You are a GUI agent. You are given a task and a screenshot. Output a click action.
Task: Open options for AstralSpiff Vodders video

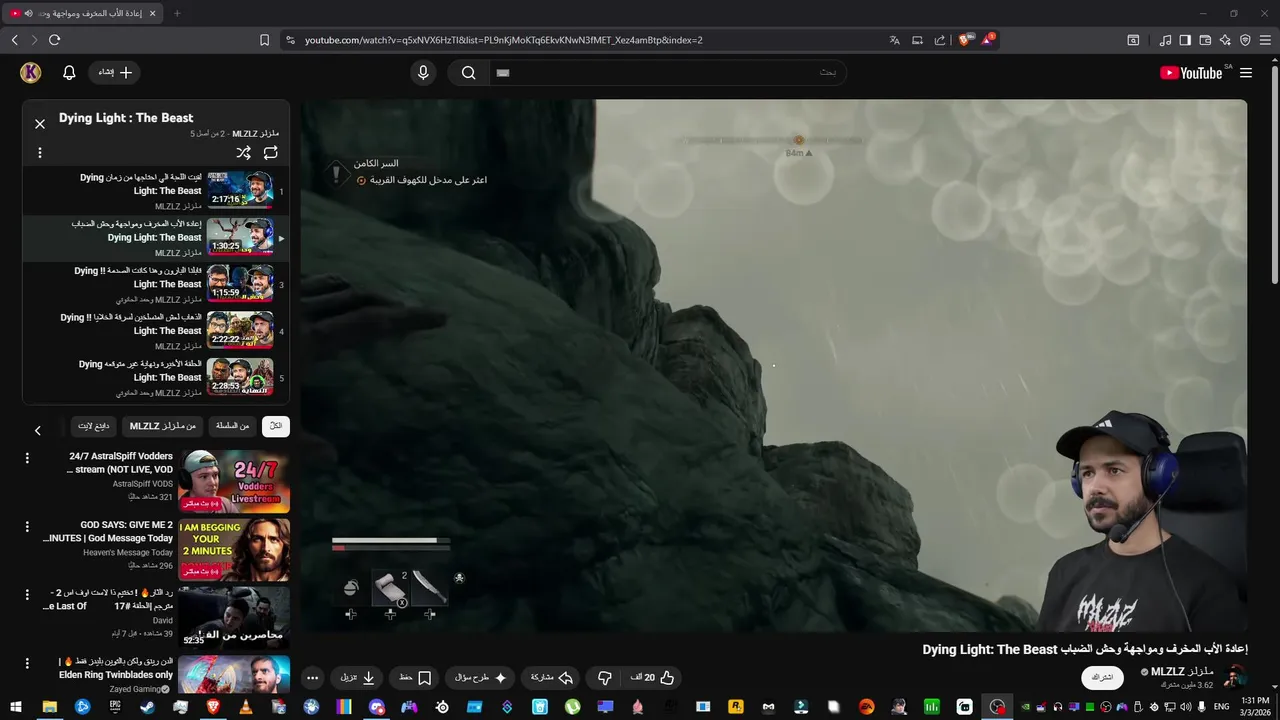[27, 458]
